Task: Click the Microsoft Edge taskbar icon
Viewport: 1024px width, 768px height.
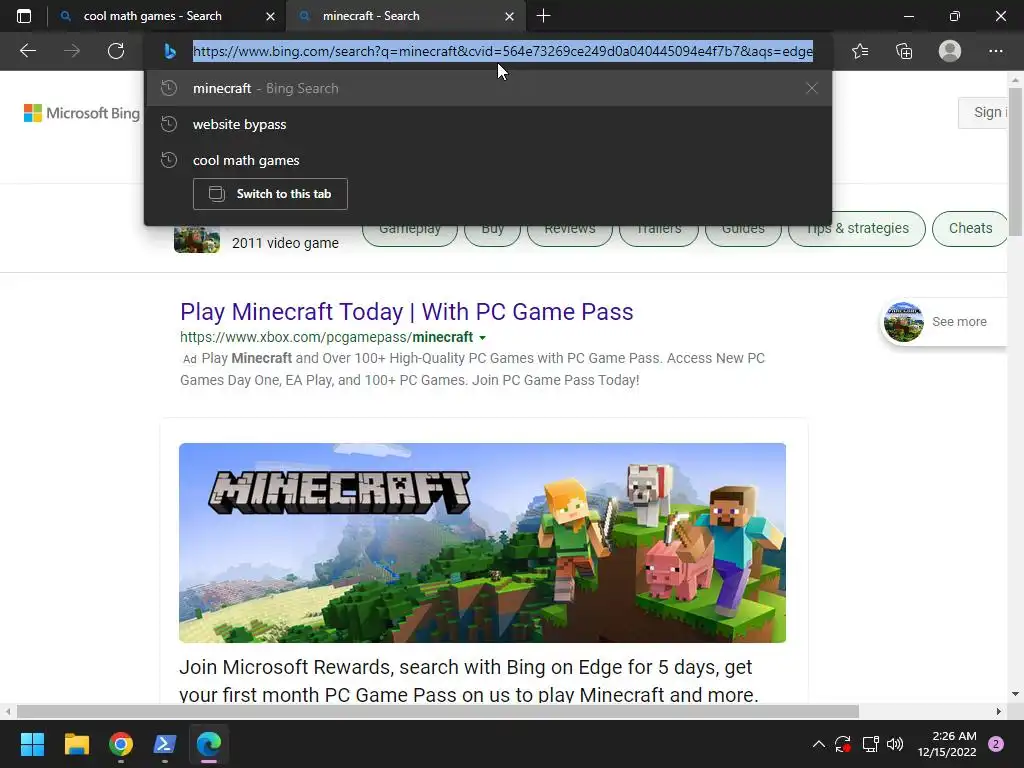Action: (x=209, y=744)
